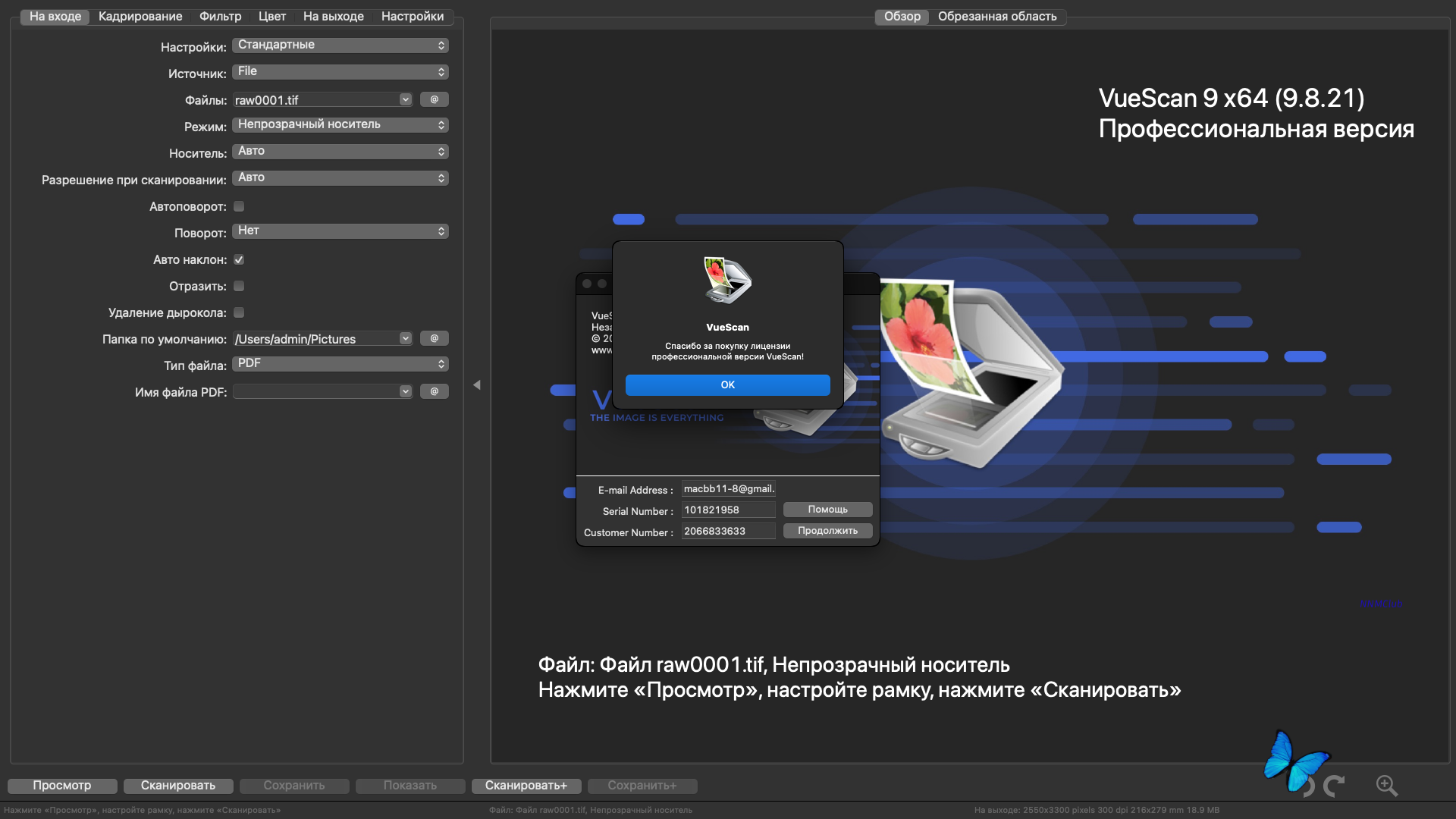
Task: Click the @ button beside Папка по умолчанию
Action: pyautogui.click(x=435, y=338)
